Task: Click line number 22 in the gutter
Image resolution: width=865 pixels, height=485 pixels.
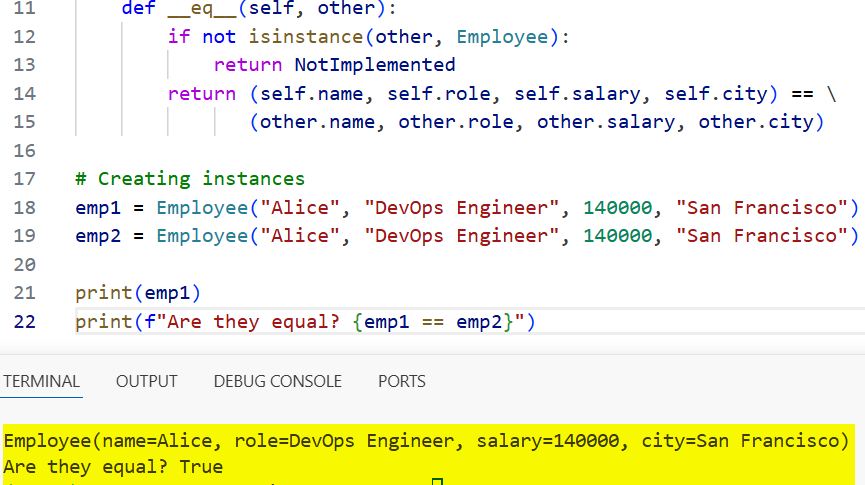Action: [x=24, y=322]
